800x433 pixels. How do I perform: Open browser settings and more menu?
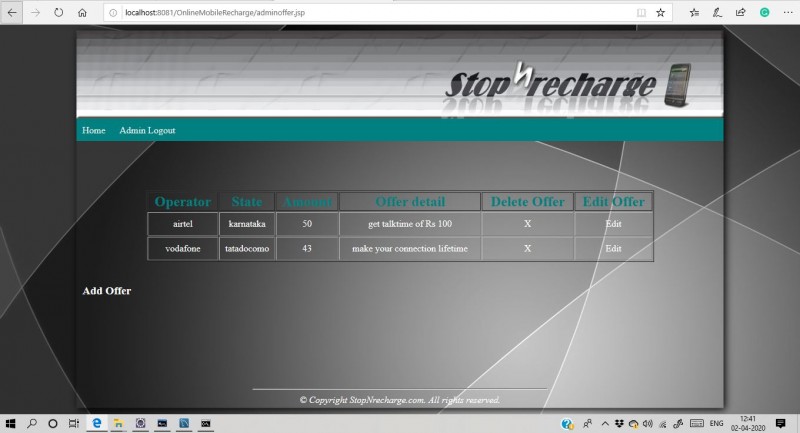tap(788, 13)
